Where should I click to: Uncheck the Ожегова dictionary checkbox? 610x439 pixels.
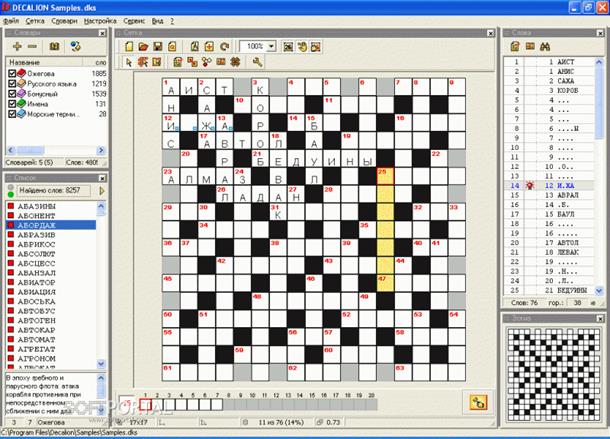12,73
